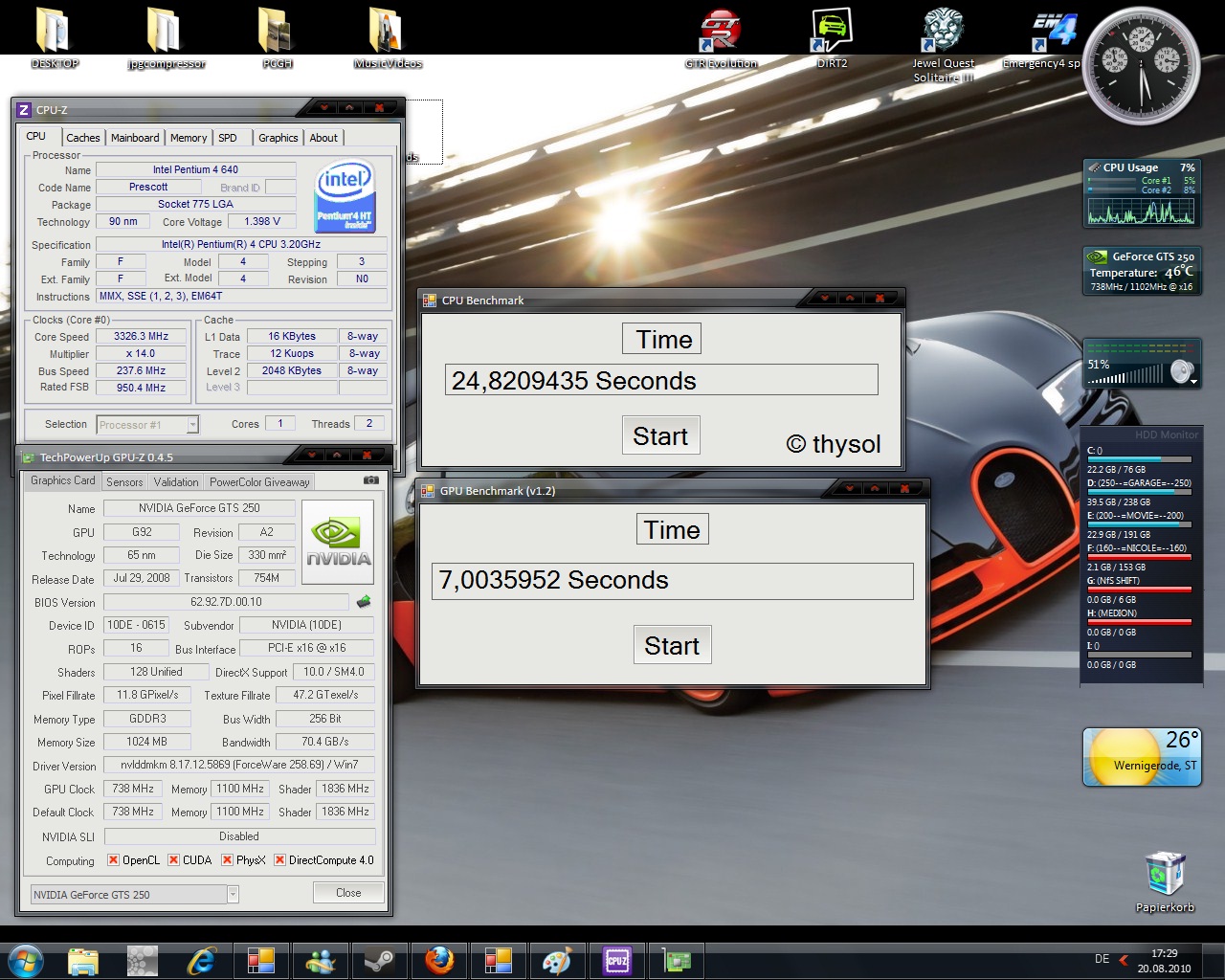This screenshot has width=1225, height=980.
Task: Click the GPU Benchmark result field
Action: coord(672,580)
